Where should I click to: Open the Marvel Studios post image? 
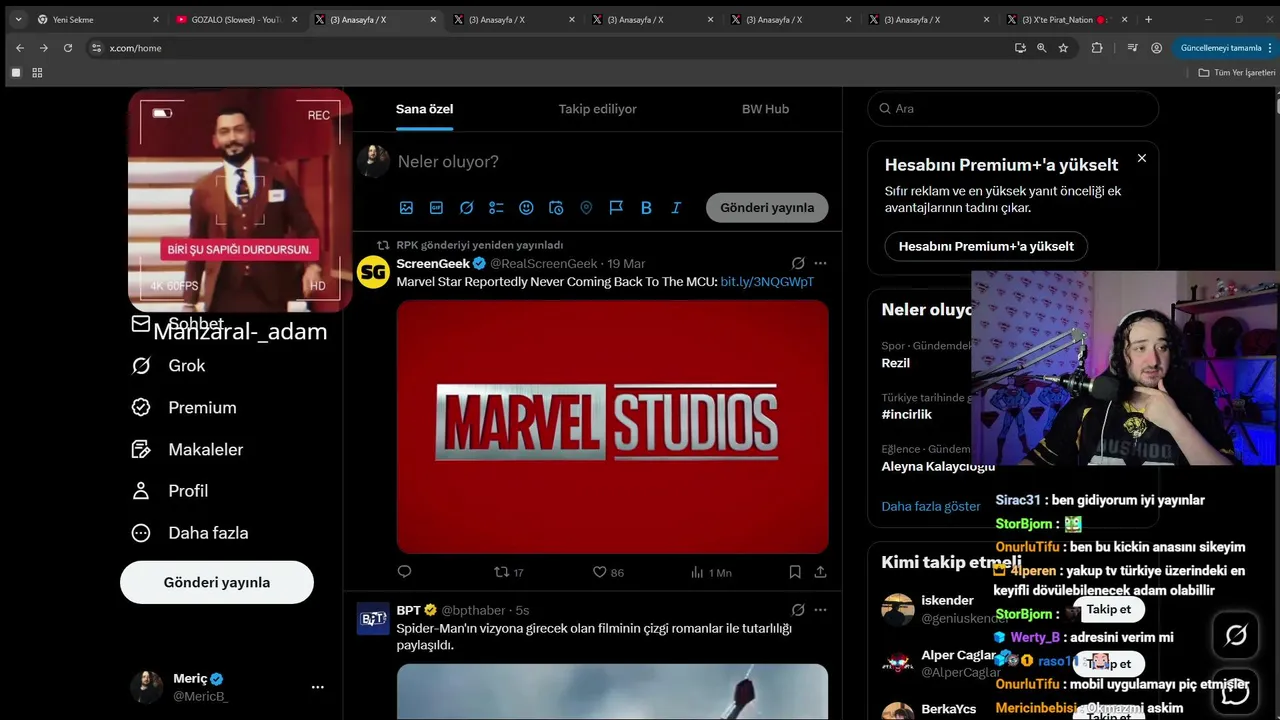[x=612, y=427]
